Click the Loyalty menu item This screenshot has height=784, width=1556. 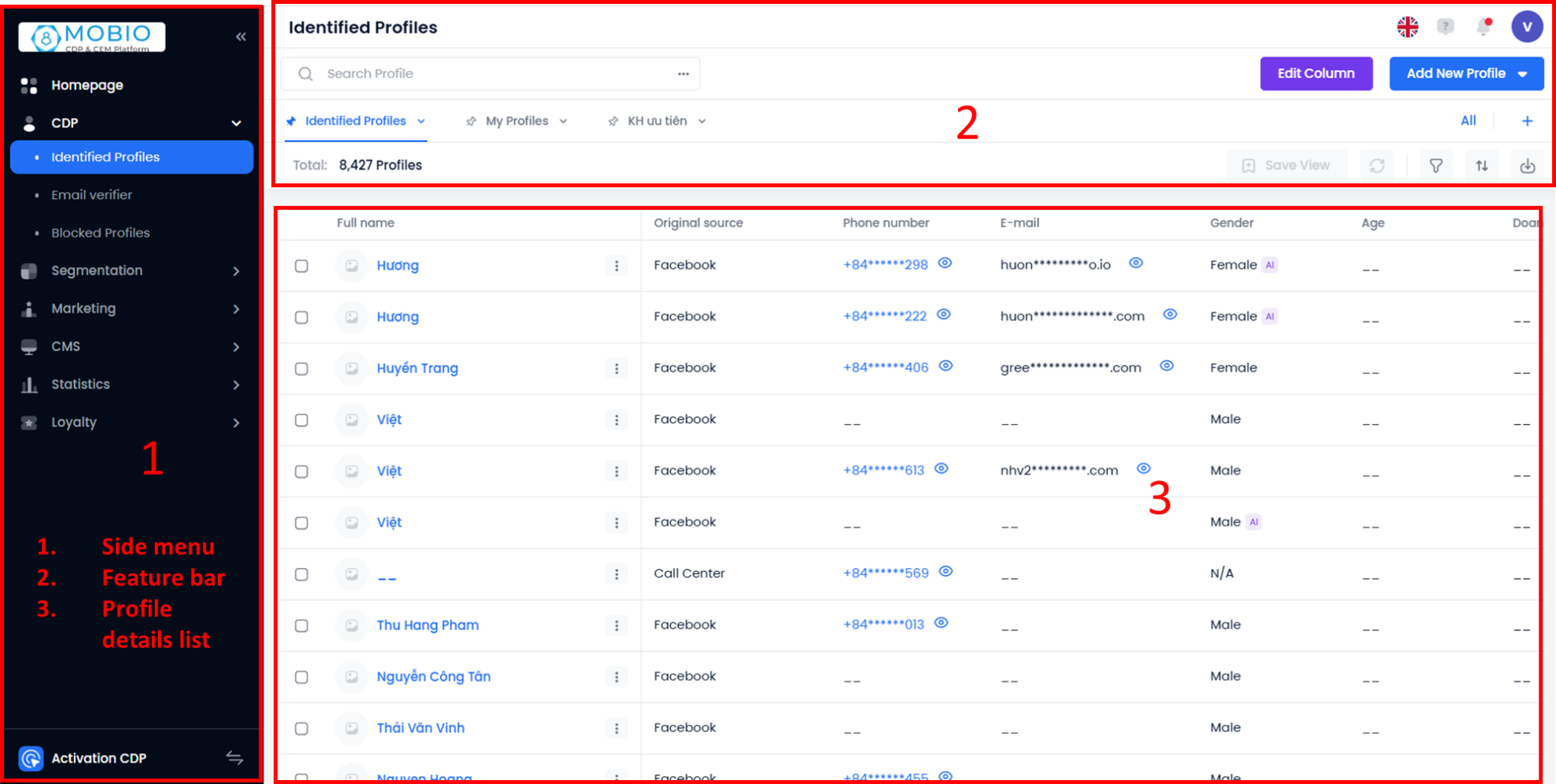[x=130, y=423]
